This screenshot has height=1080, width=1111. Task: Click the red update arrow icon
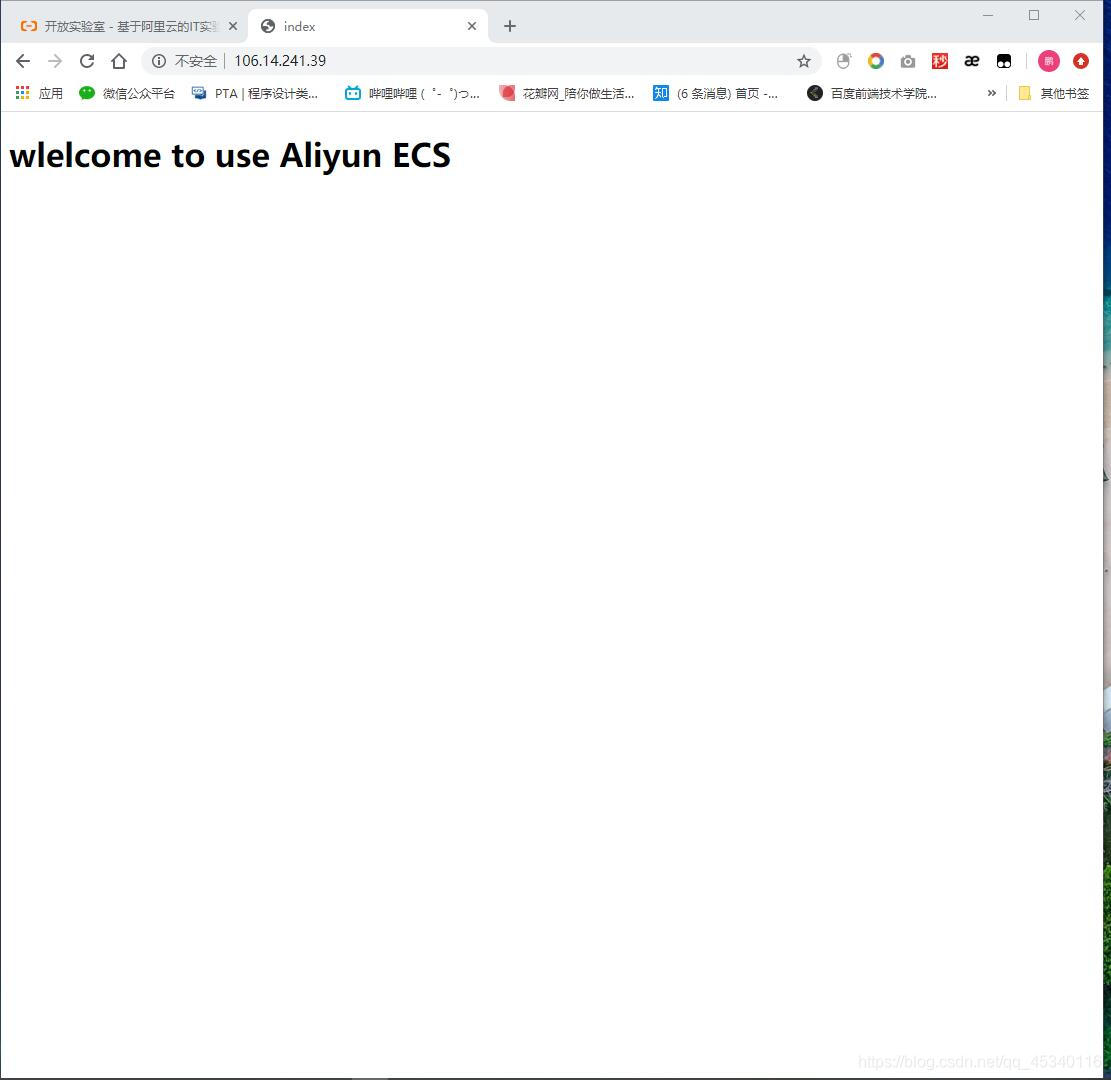tap(1081, 61)
